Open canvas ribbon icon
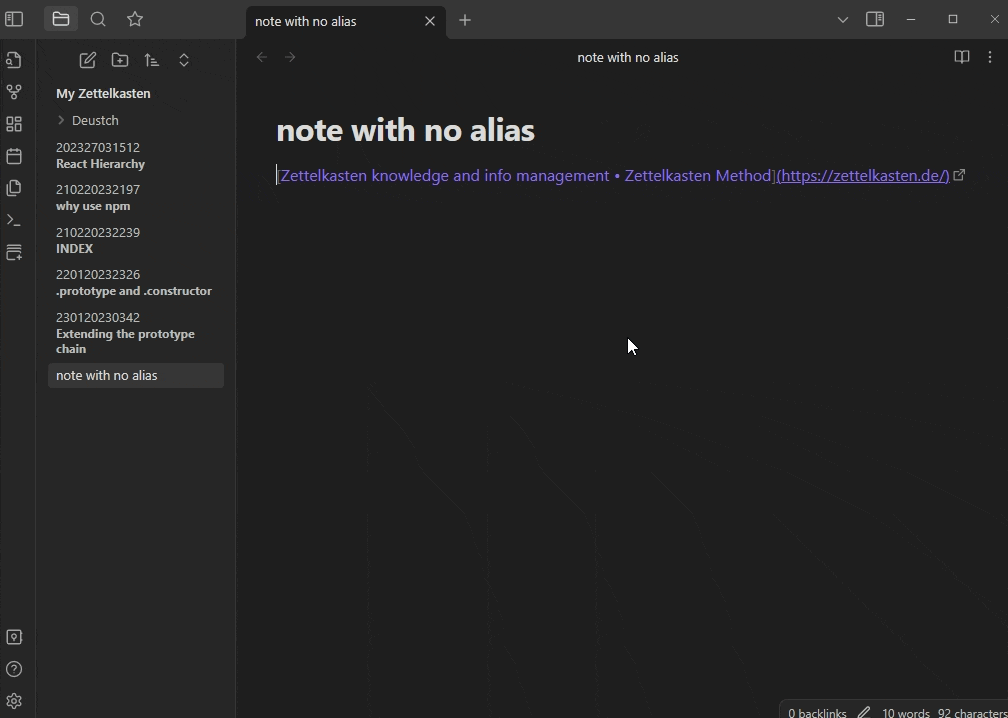The height and width of the screenshot is (718, 1008). click(x=14, y=124)
